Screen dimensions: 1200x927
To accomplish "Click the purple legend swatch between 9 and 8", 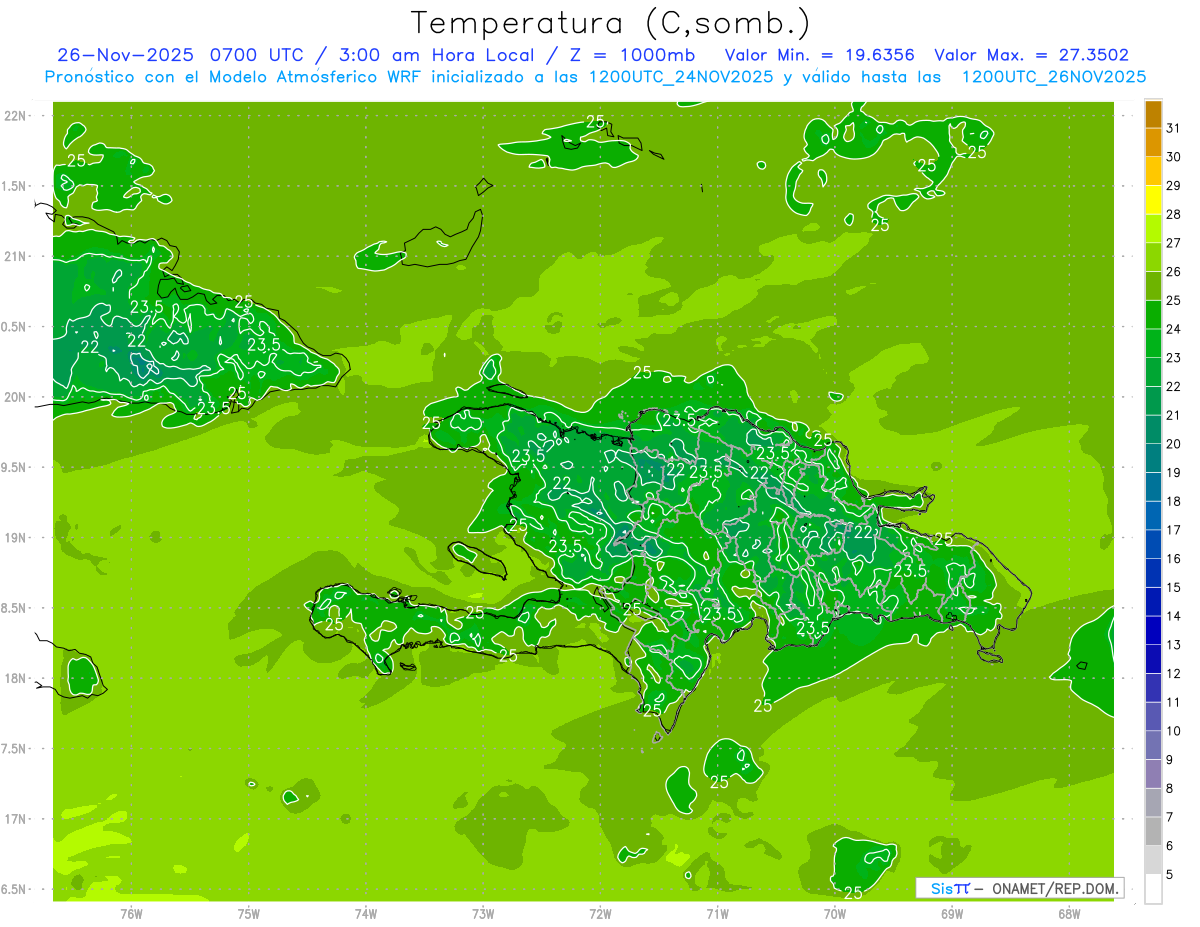I will [1153, 774].
